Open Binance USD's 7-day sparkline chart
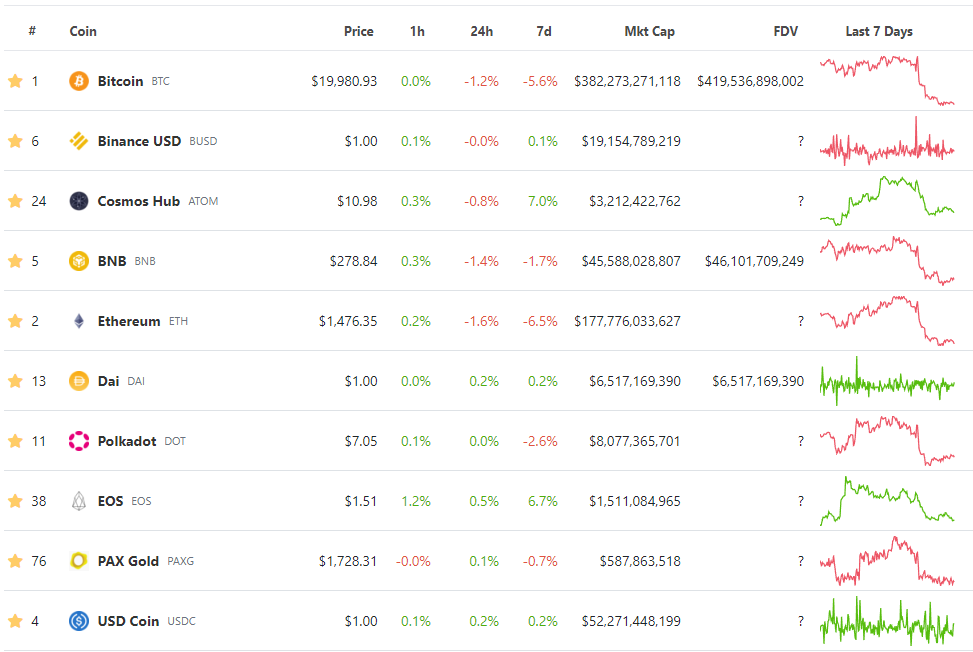Screen dimensions: 973x652 click(x=887, y=141)
